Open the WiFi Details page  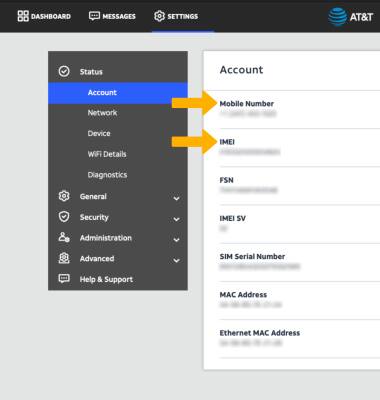pyautogui.click(x=107, y=154)
